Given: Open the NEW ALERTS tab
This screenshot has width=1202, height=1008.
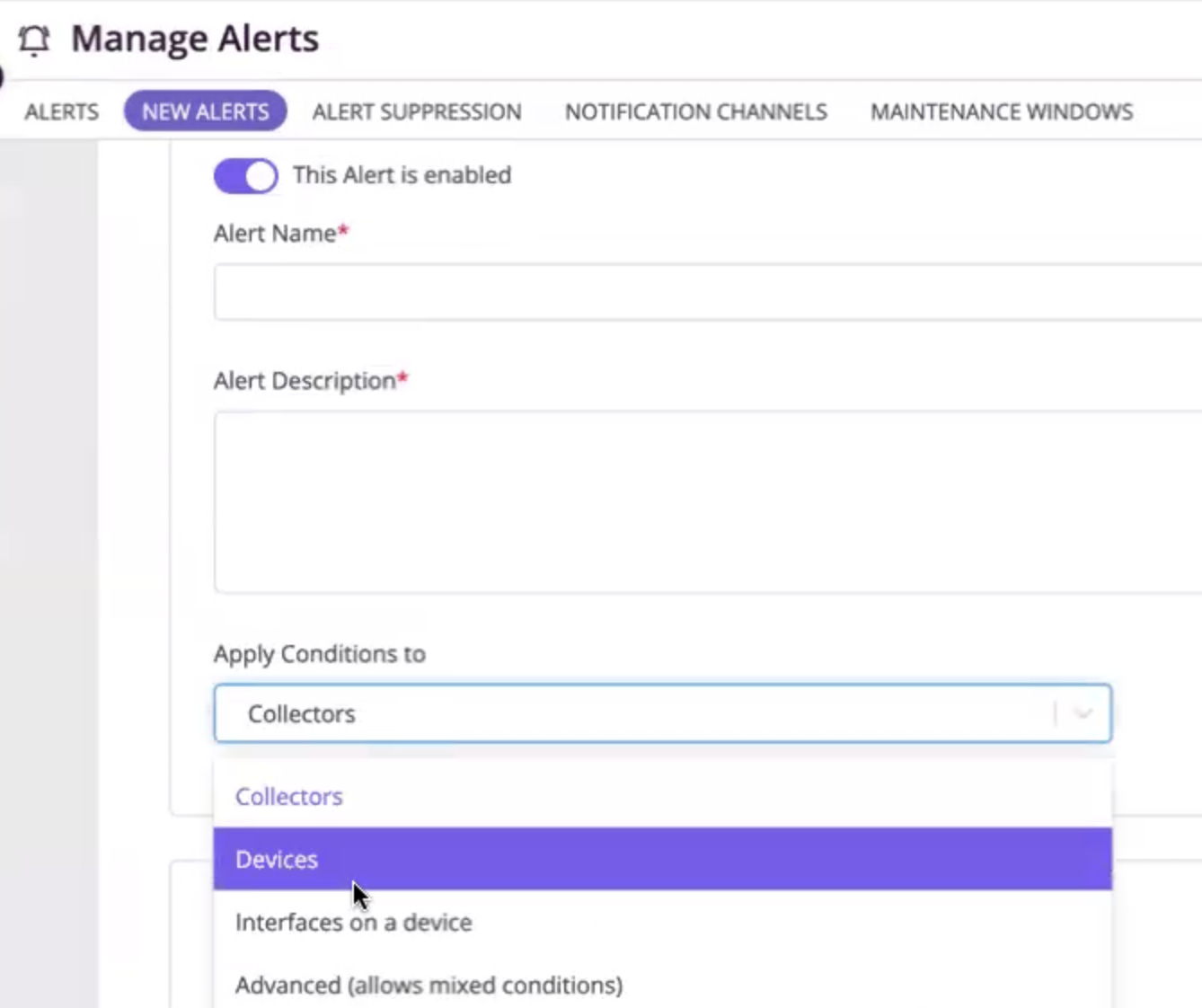Looking at the screenshot, I should [x=206, y=111].
